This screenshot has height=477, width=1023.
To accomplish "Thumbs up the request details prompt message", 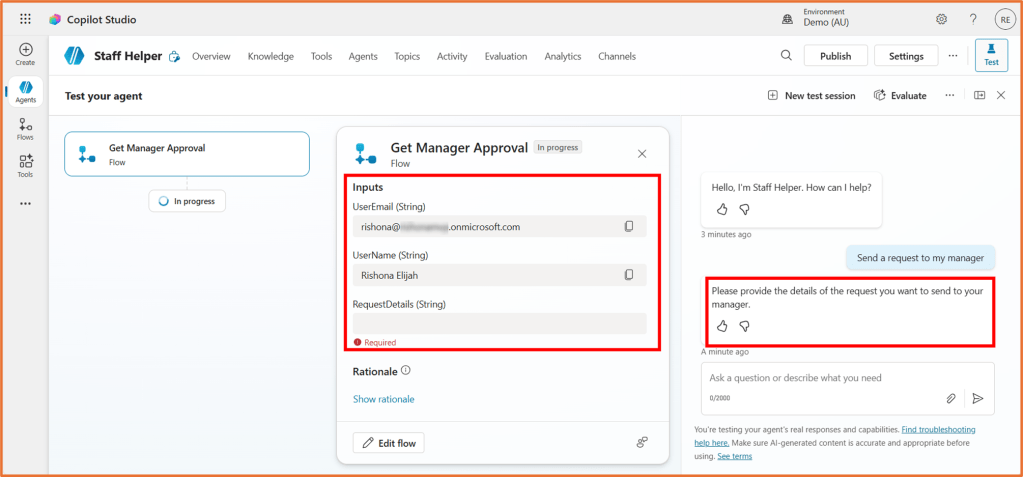I will point(722,326).
